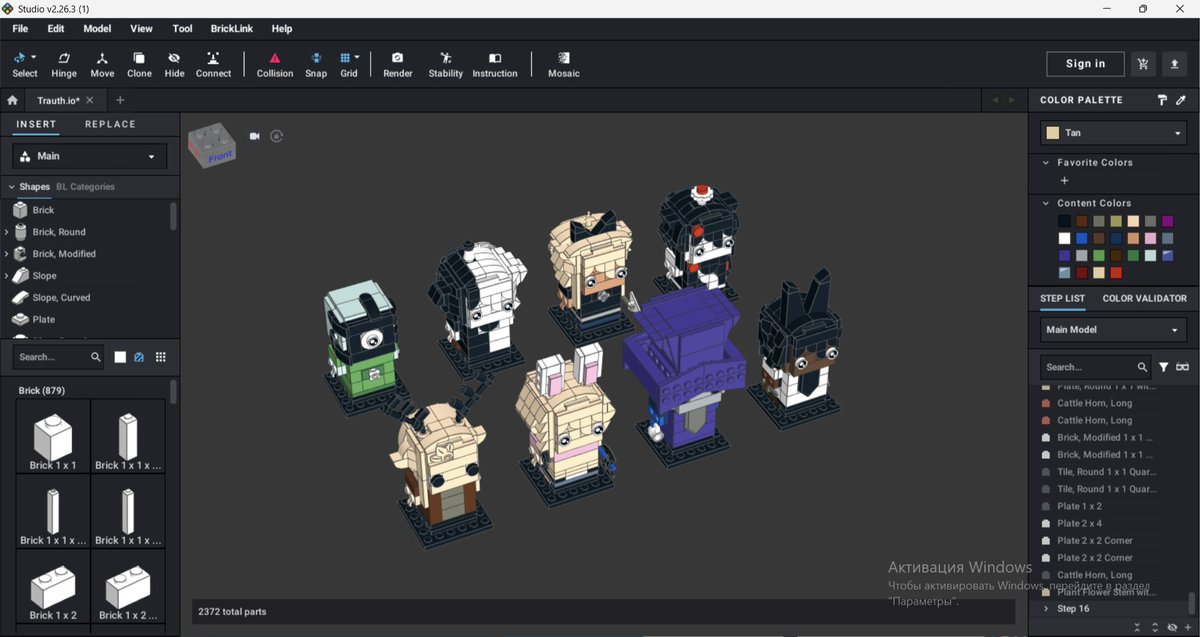Switch parts palette to grid view
This screenshot has height=637, width=1200.
point(160,357)
